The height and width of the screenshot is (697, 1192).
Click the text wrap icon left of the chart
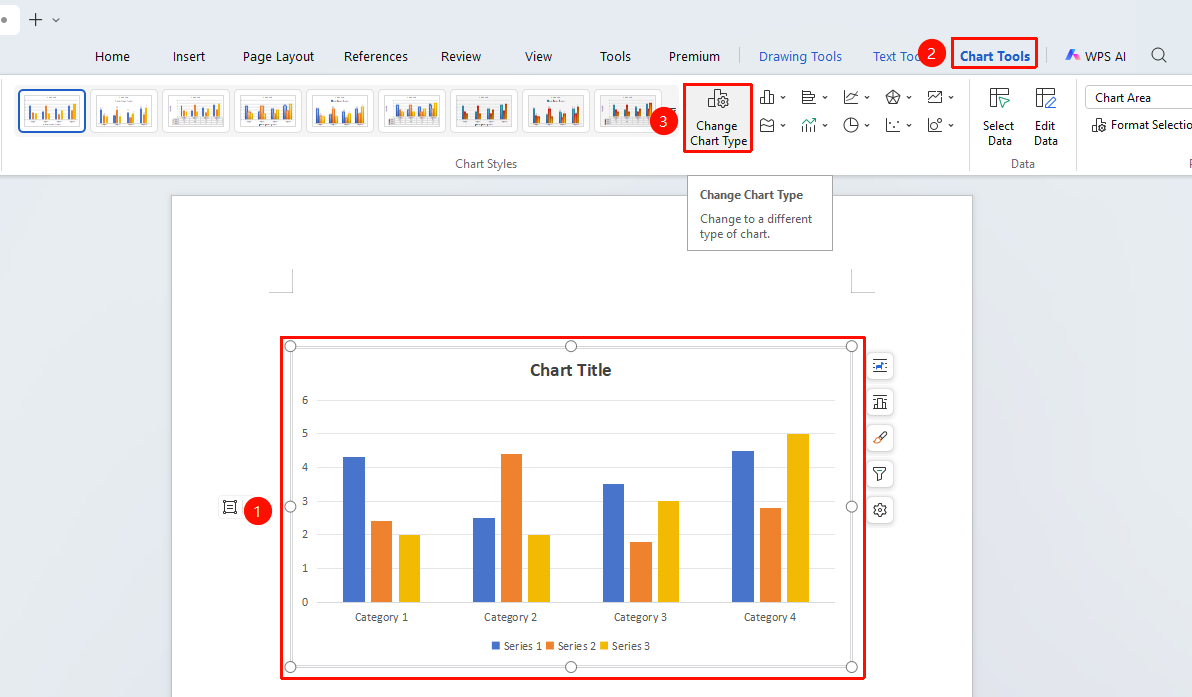pos(230,507)
